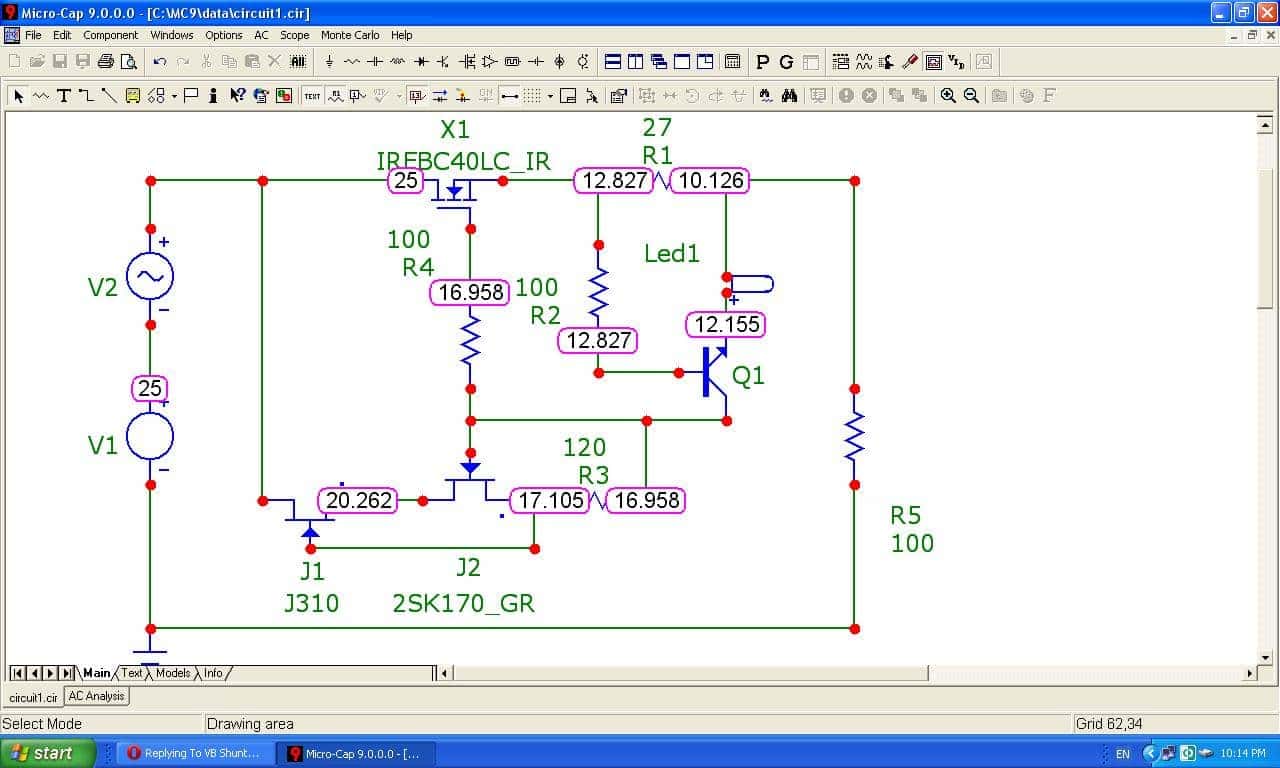The width and height of the screenshot is (1280, 768).
Task: Open the grid options dropdown arrow
Action: [550, 96]
